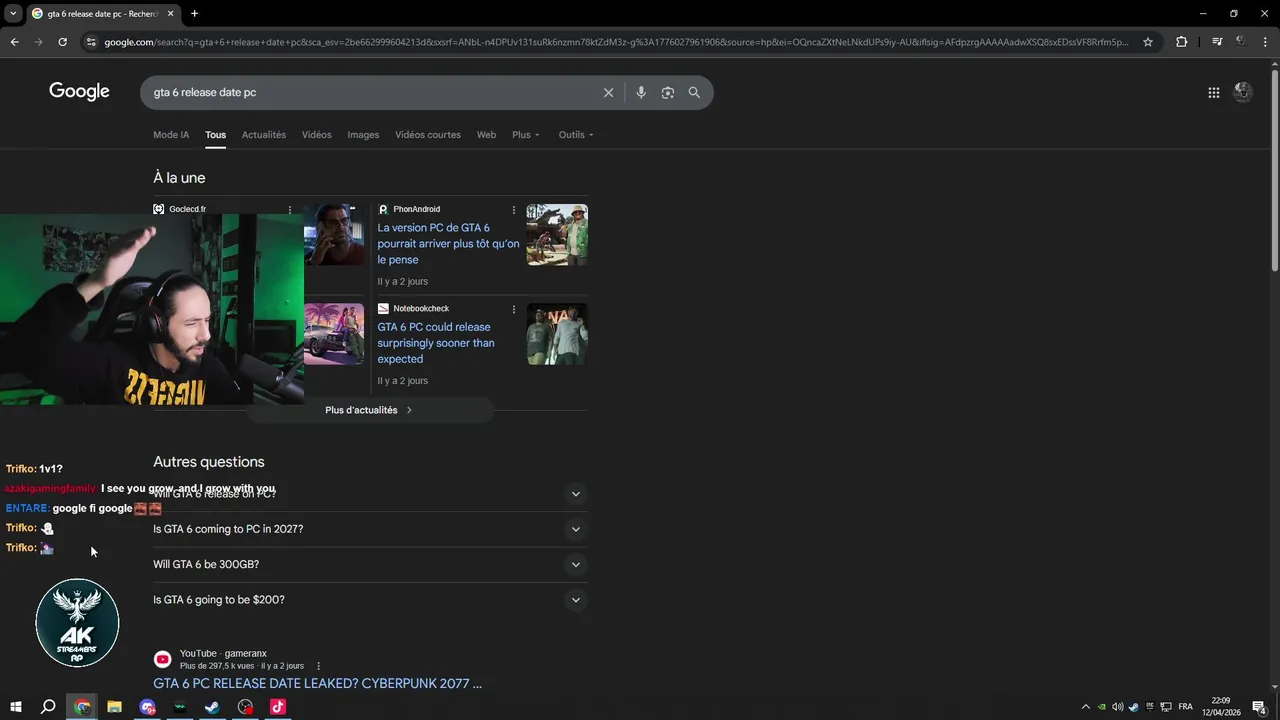Image resolution: width=1280 pixels, height=720 pixels.
Task: Open the Windows notification center
Action: [1260, 707]
